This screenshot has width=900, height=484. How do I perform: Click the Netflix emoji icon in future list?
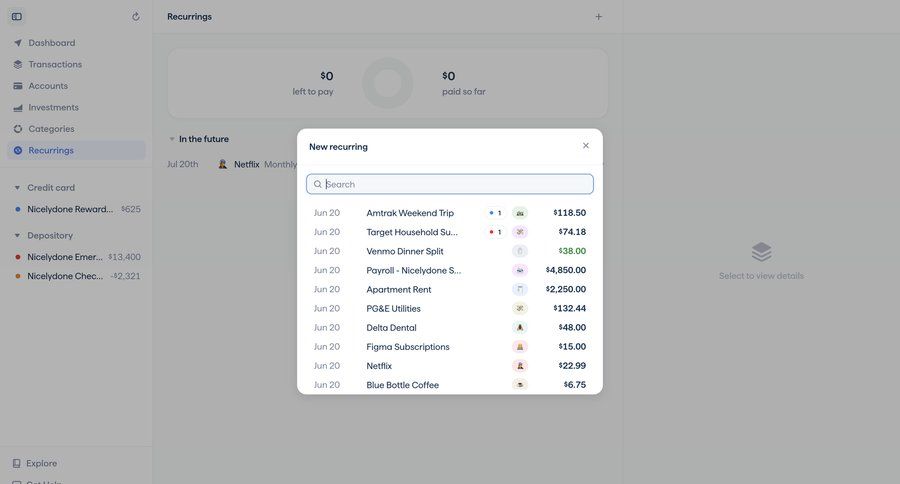[223, 164]
